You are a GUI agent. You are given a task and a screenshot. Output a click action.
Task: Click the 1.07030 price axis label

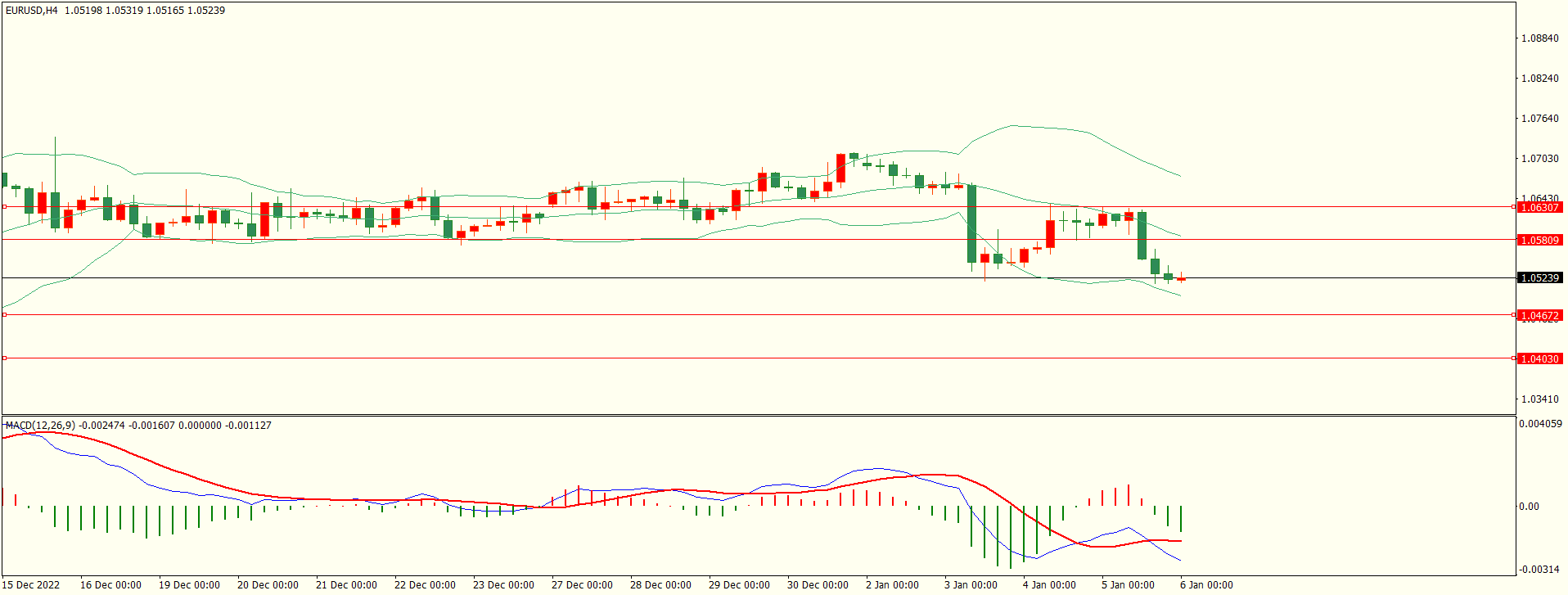pos(1540,159)
